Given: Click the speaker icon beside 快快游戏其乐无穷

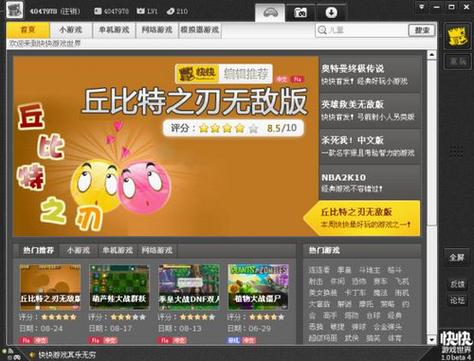Looking at the screenshot, I should pos(32,355).
